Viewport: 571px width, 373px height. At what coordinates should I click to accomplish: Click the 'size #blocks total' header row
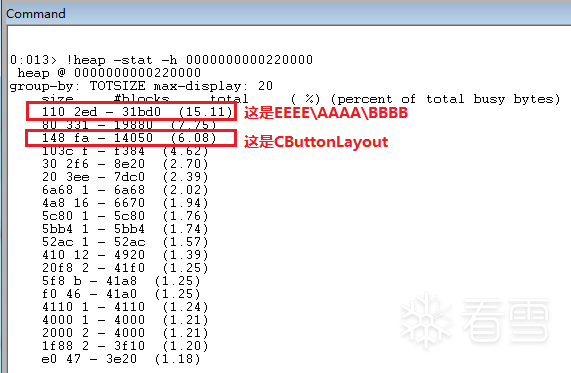point(145,98)
